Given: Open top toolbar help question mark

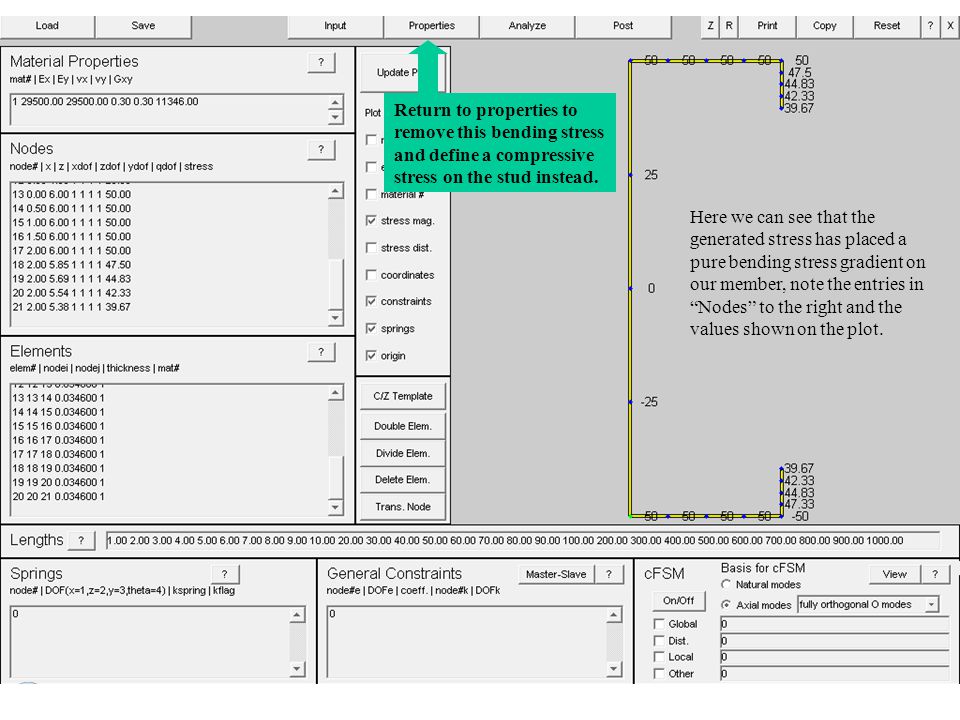Looking at the screenshot, I should coord(930,26).
